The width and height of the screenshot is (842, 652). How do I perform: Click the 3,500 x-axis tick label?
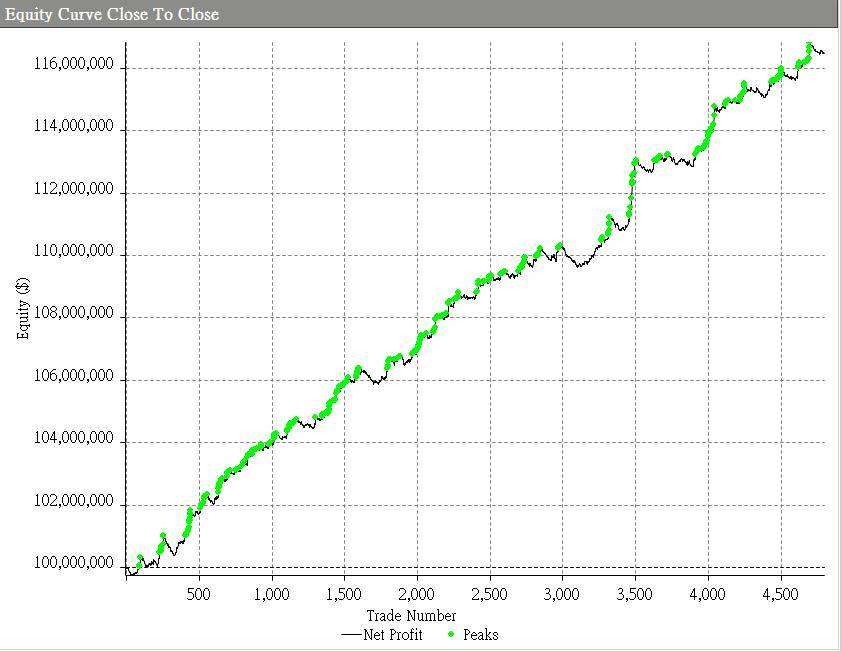[x=635, y=594]
